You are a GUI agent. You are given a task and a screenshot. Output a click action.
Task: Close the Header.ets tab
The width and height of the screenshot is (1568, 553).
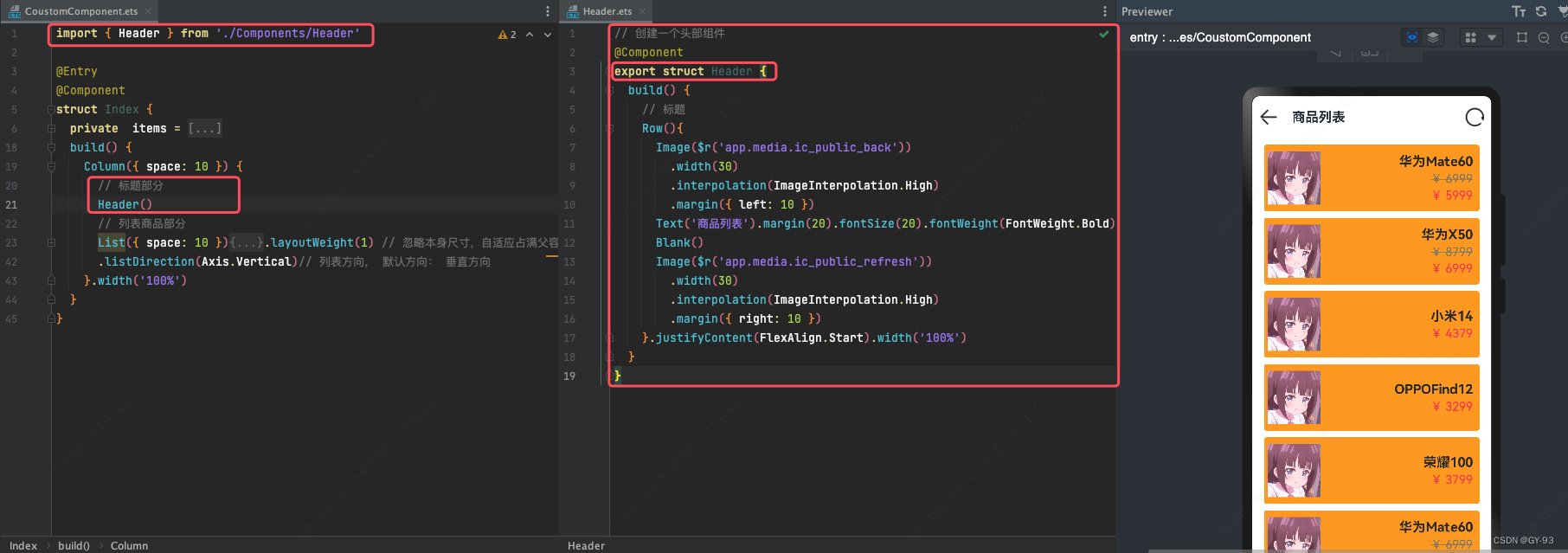(642, 11)
